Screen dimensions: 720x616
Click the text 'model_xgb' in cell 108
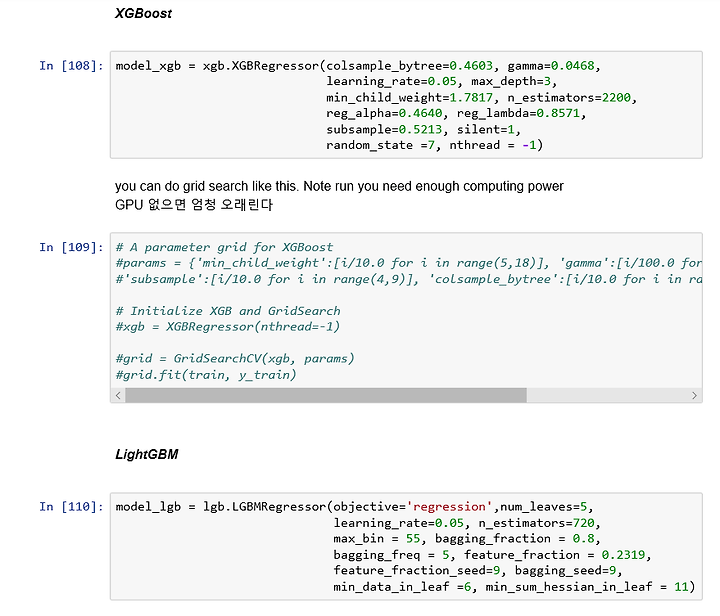click(148, 66)
